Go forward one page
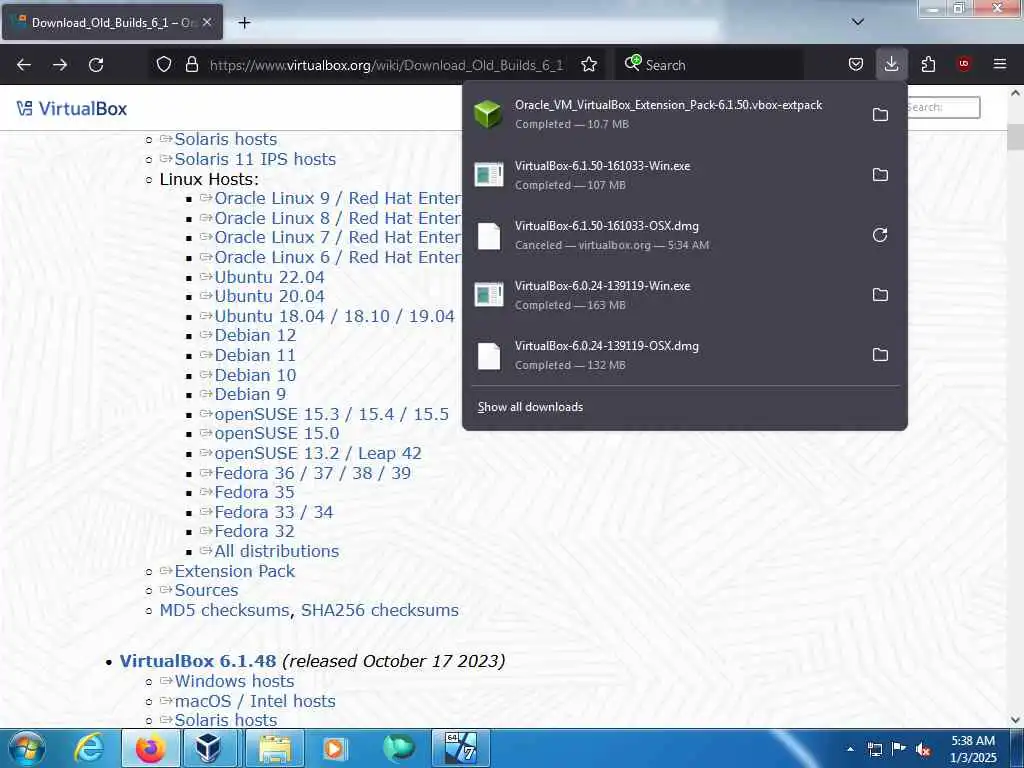Image resolution: width=1024 pixels, height=768 pixels. (60, 65)
